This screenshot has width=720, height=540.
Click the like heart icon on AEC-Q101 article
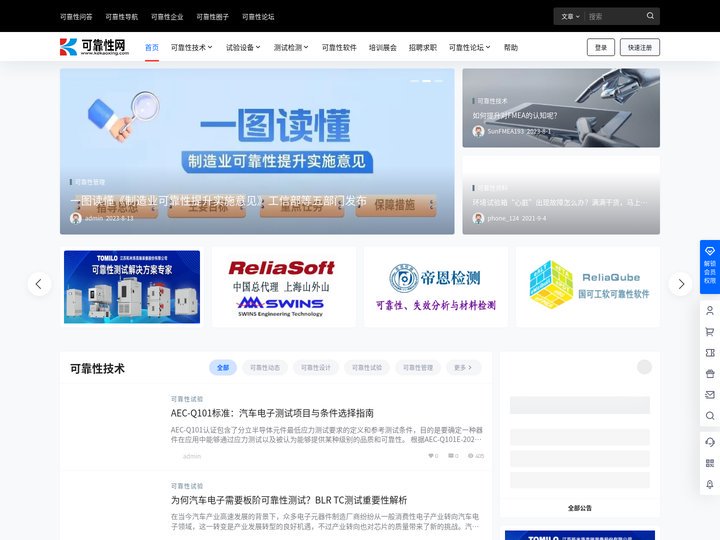pos(433,456)
